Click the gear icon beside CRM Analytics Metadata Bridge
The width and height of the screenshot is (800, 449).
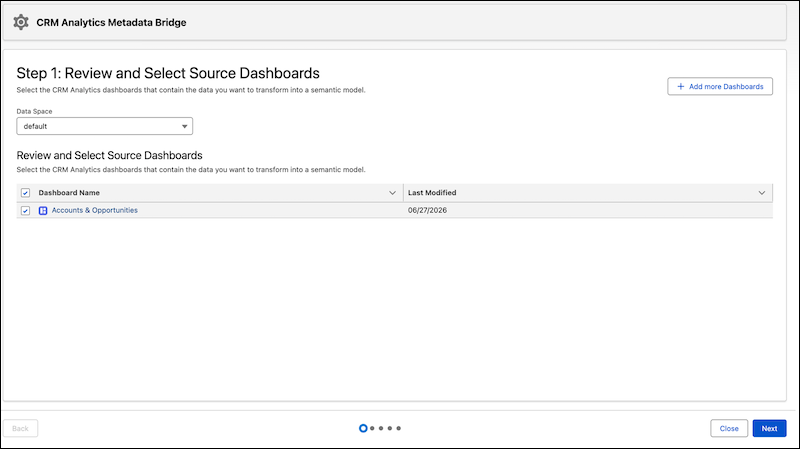pos(21,22)
